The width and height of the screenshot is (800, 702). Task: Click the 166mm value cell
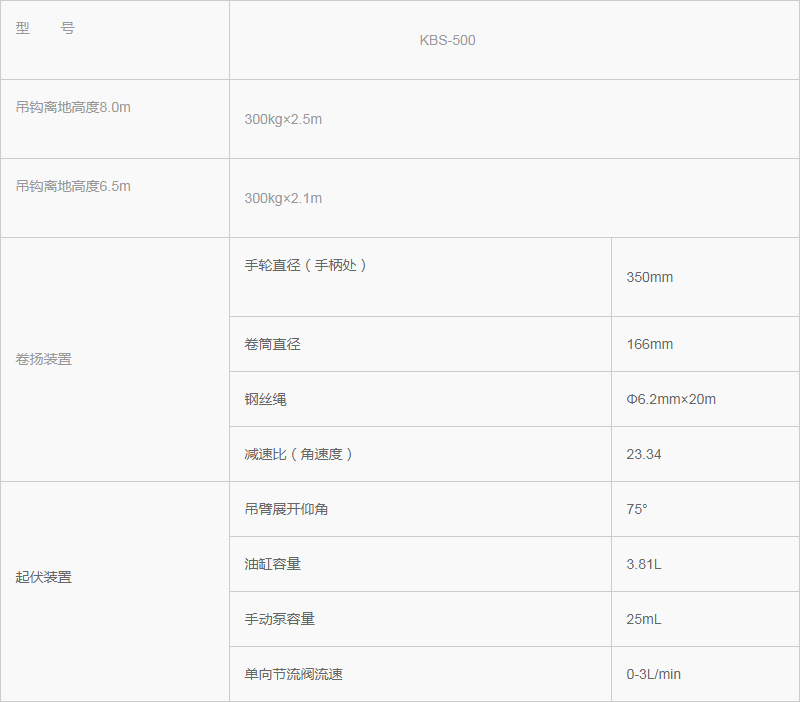[x=649, y=344]
